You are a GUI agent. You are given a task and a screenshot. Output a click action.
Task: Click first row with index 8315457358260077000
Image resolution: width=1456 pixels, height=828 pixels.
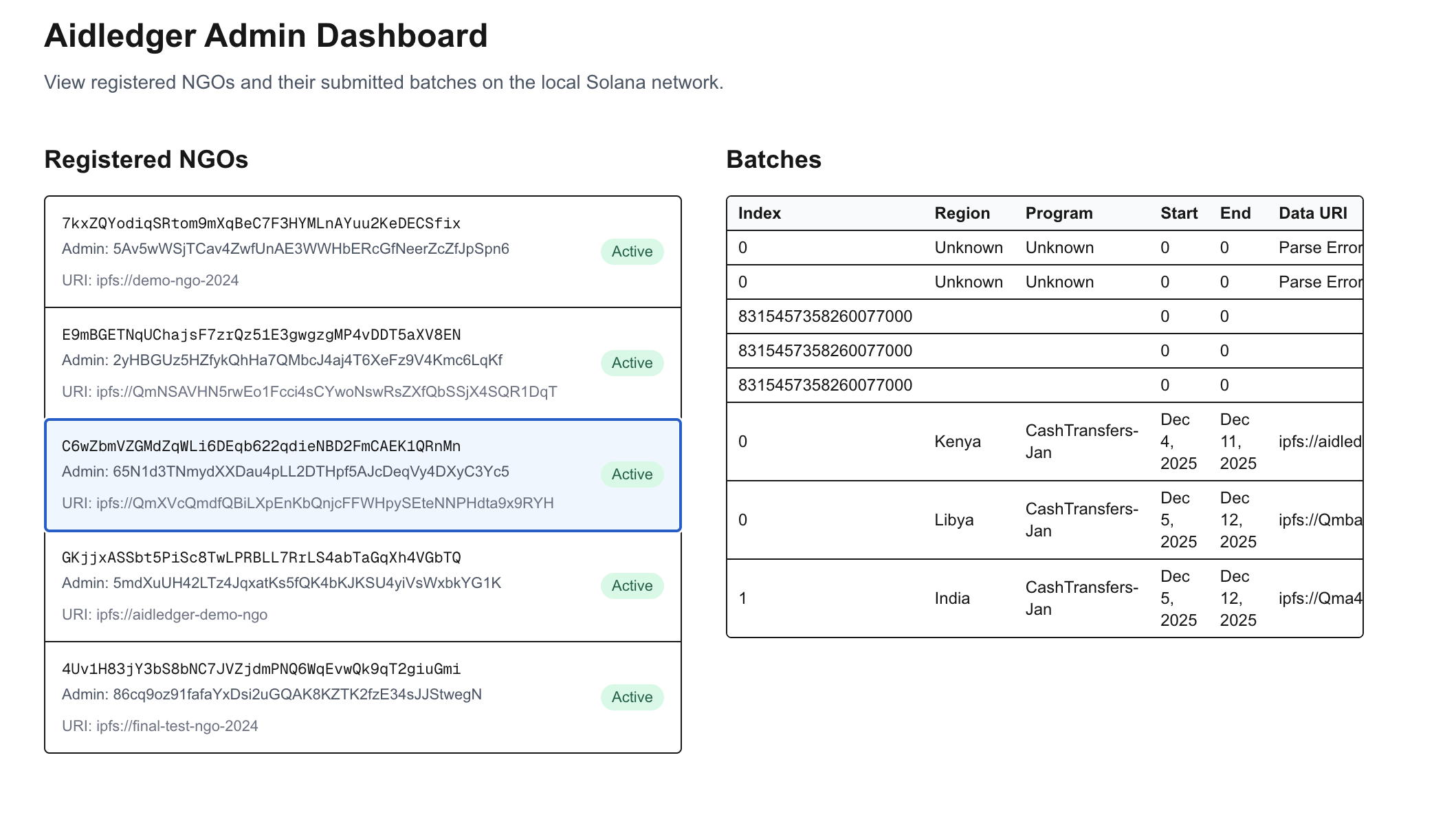pyautogui.click(x=825, y=316)
